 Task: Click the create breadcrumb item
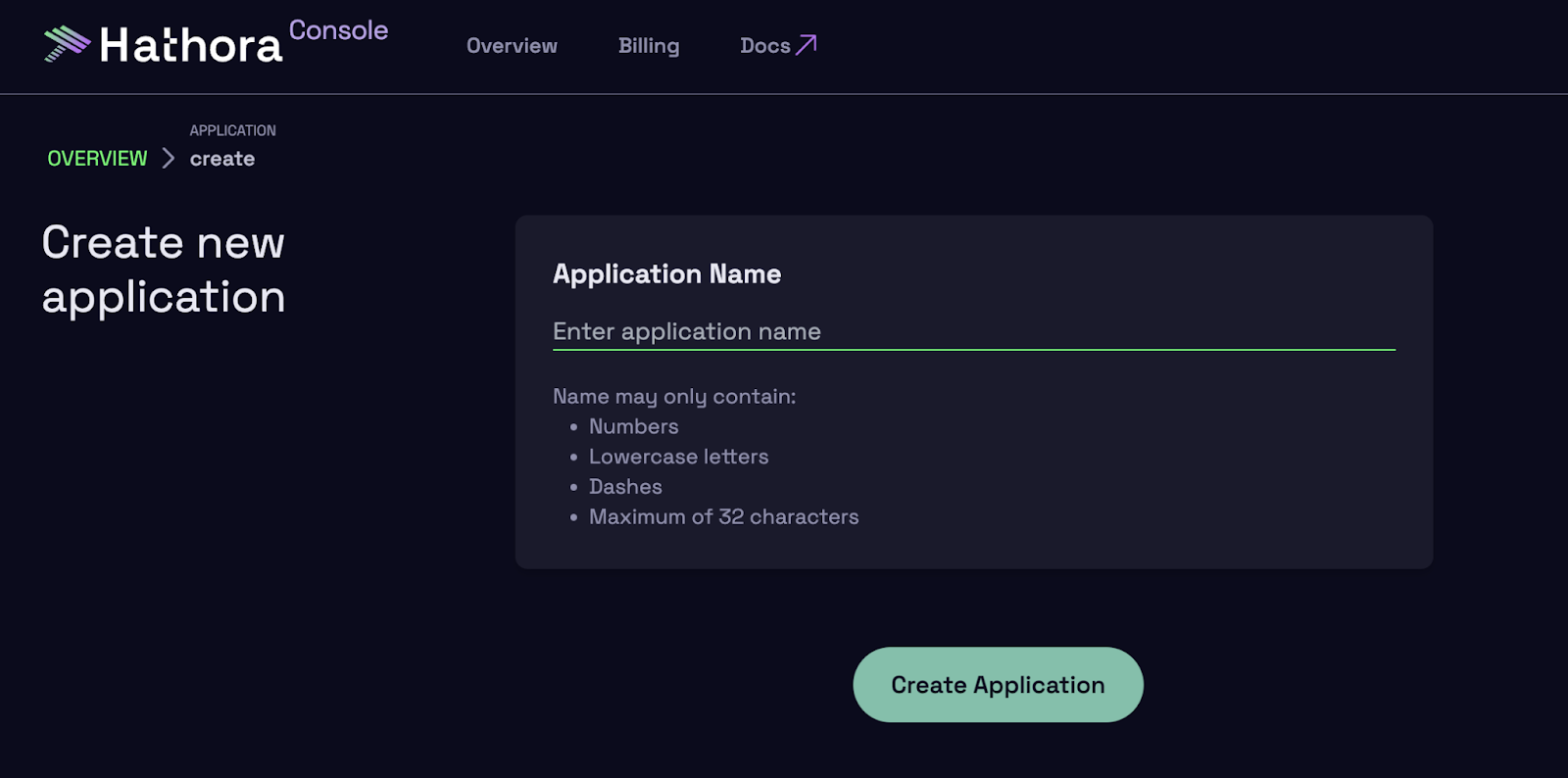coord(222,159)
